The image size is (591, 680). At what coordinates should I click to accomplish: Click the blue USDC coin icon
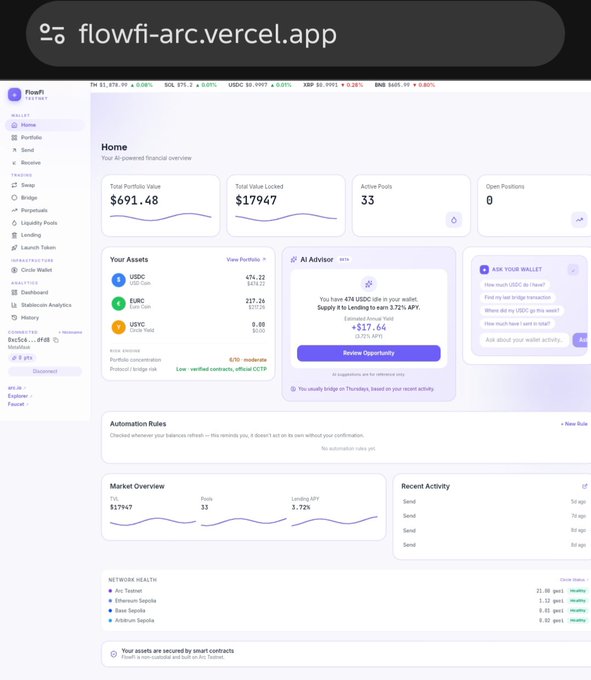click(x=118, y=280)
